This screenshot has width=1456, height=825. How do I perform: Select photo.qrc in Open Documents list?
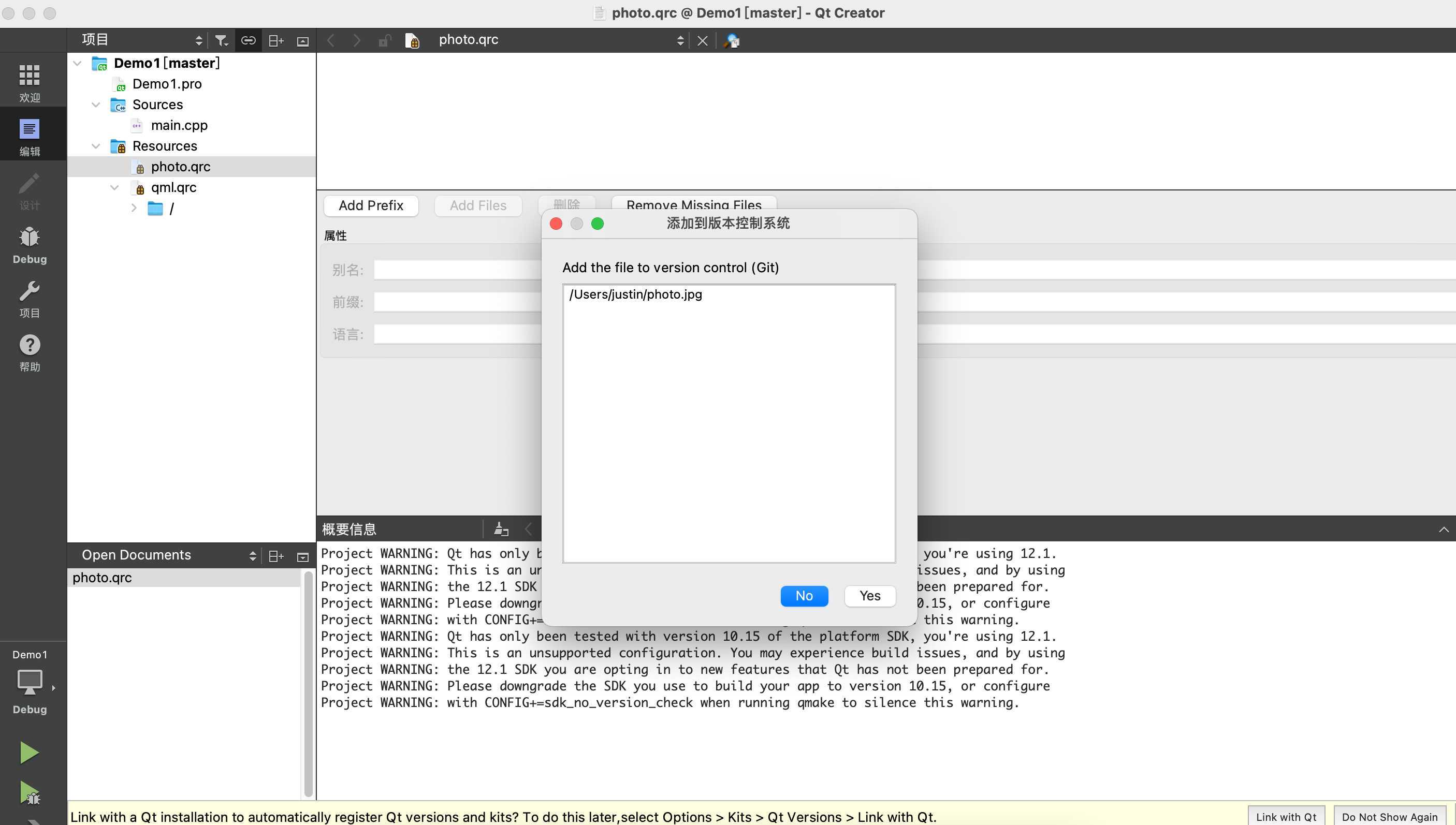[x=184, y=578]
